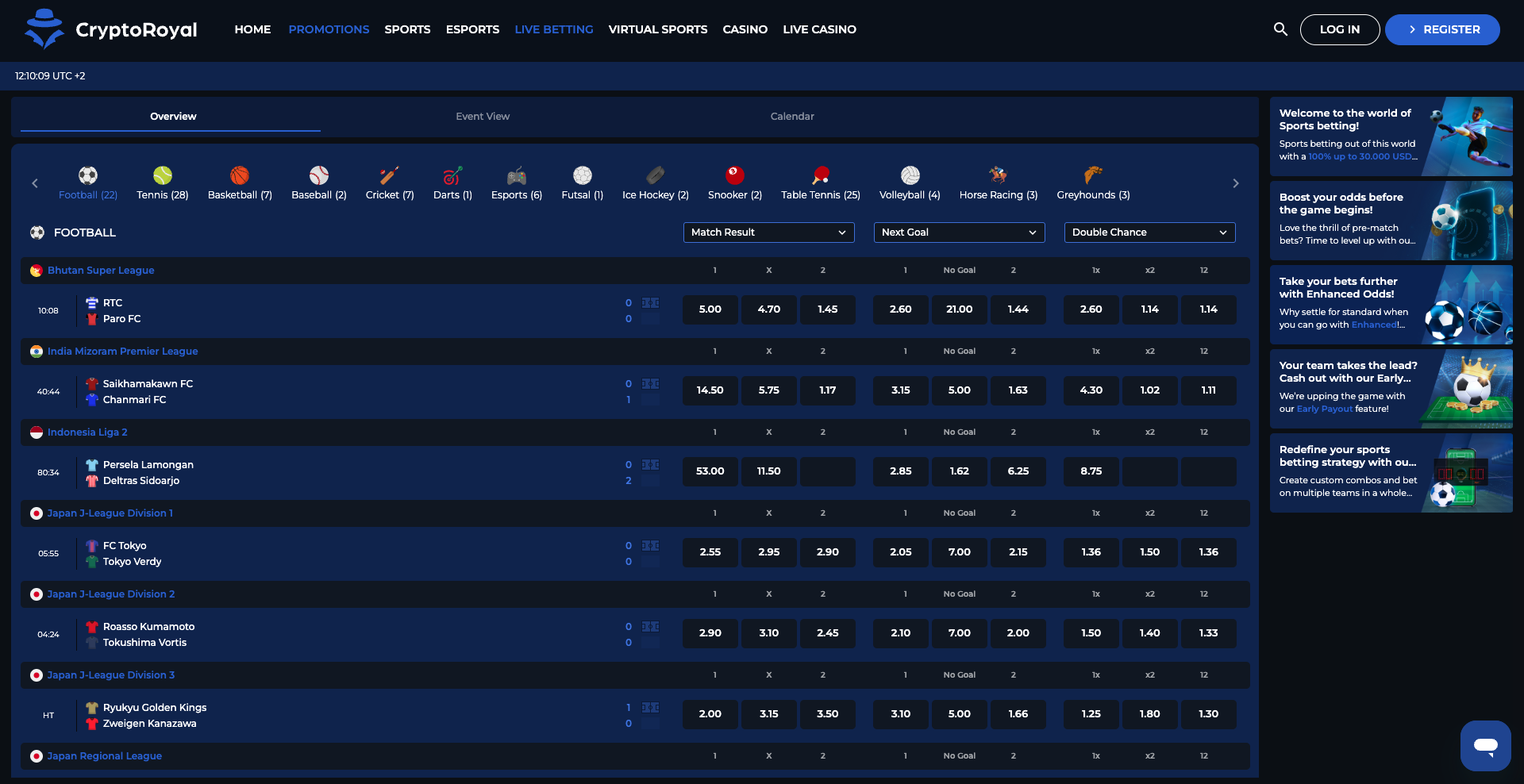Open Early Payout promo banner
This screenshot has width=1524, height=784.
pos(1391,389)
